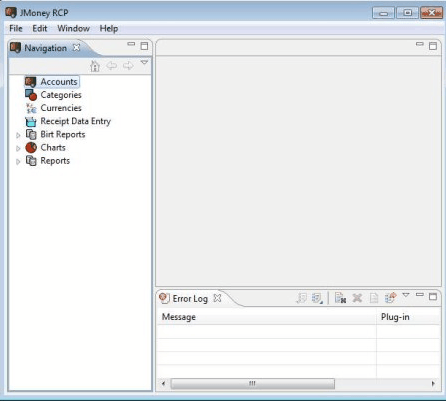Viewport: 446px width, 402px height.
Task: Click the Categories icon in the tree
Action: pos(31,95)
